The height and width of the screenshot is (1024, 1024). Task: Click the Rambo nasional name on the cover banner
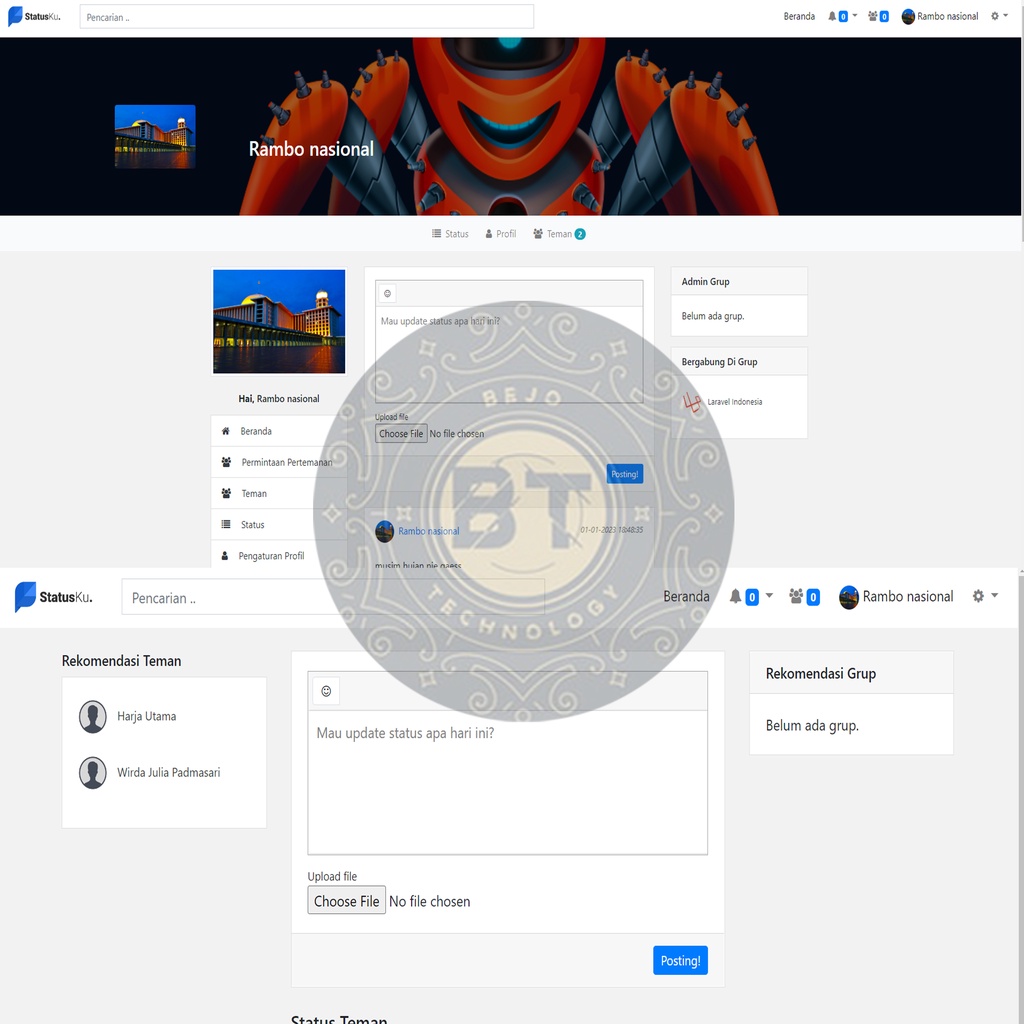(x=312, y=149)
